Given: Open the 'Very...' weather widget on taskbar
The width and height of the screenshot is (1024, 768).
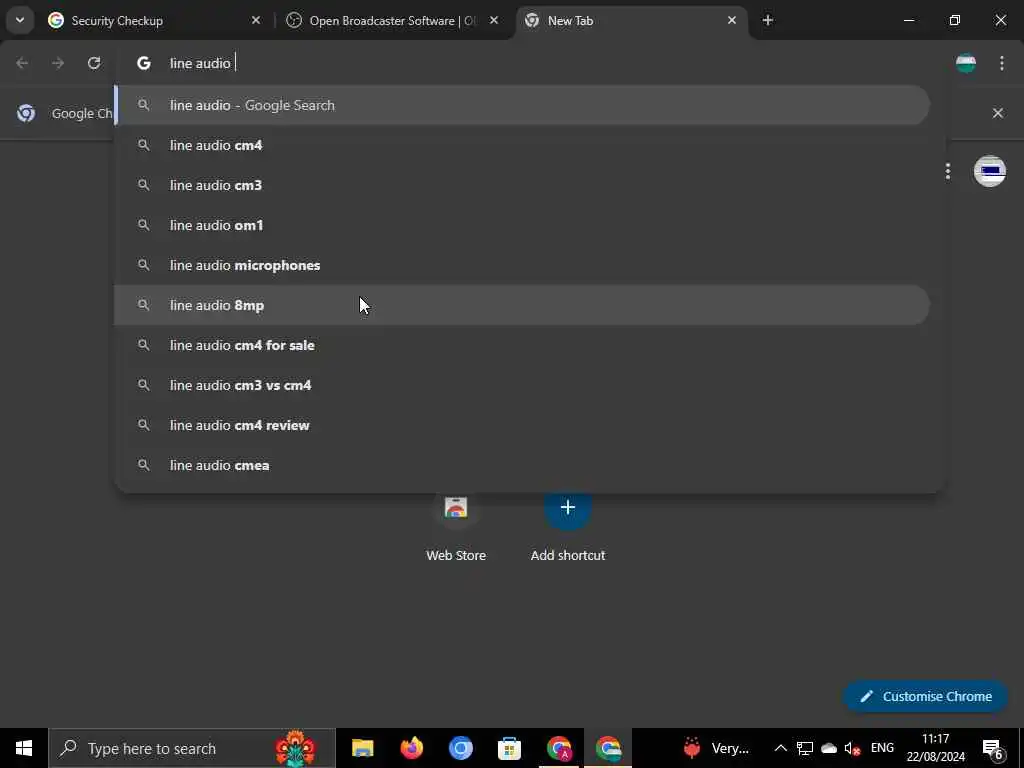Looking at the screenshot, I should pos(716,748).
